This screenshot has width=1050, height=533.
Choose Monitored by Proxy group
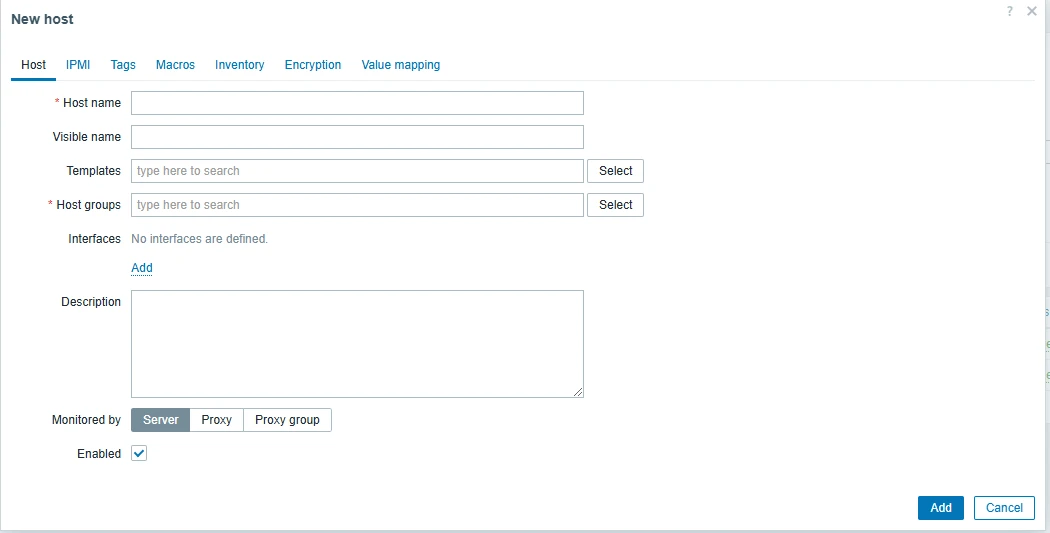click(287, 420)
